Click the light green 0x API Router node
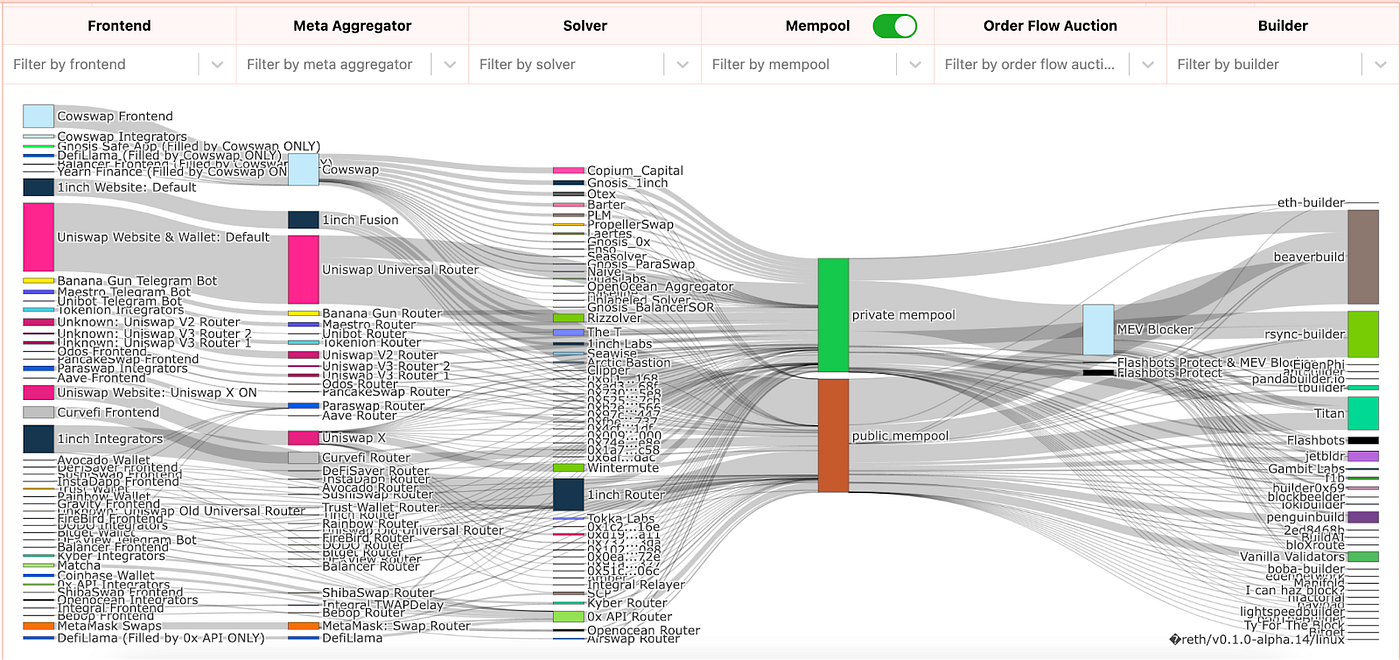1400x660 pixels. click(568, 617)
